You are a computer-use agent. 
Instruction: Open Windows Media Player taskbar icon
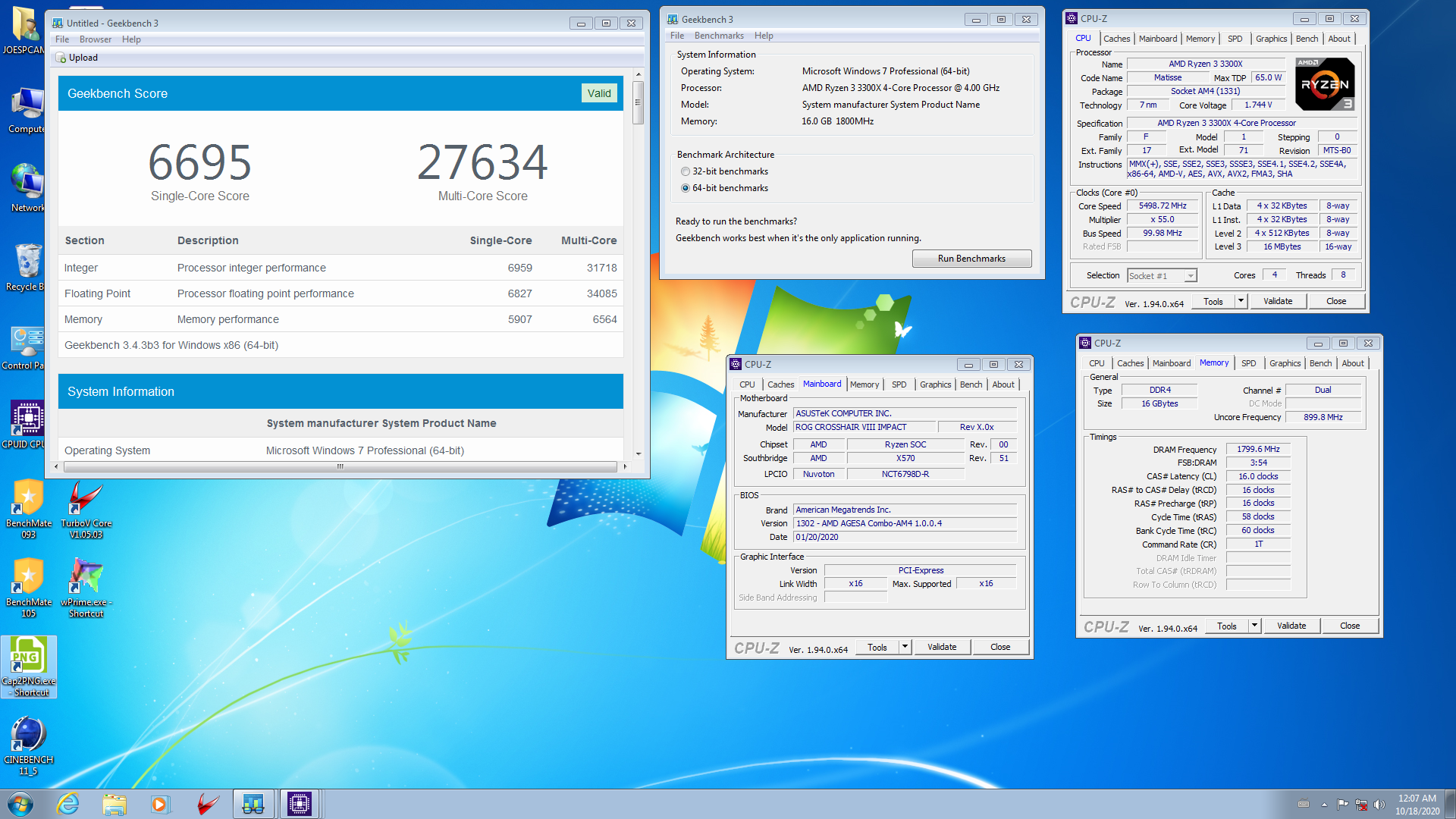point(160,804)
